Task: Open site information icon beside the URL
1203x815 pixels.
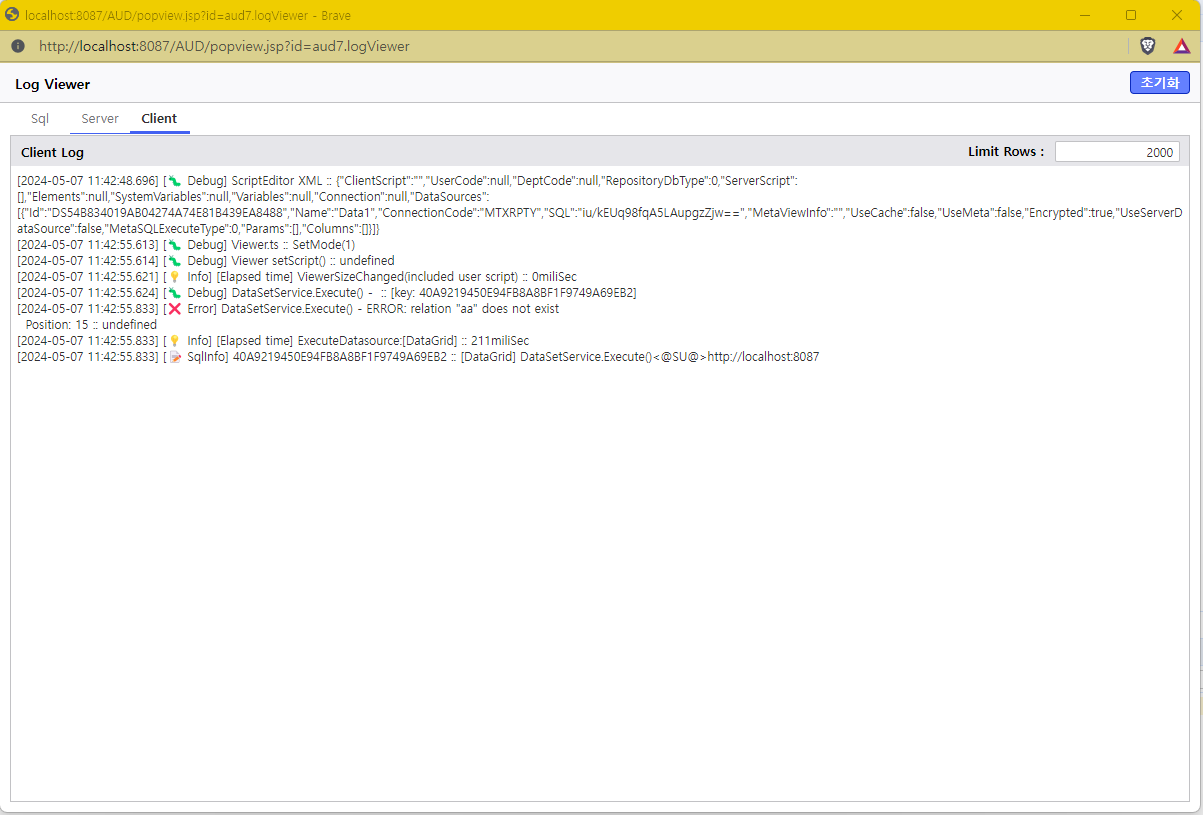Action: [18, 46]
